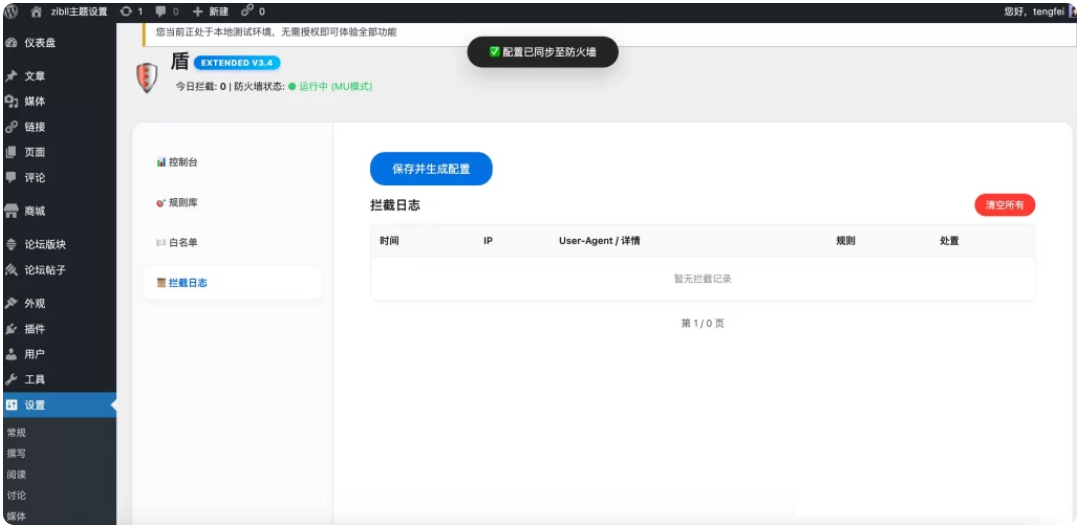Viewport: 1079px width, 528px height.
Task: Go to 插件 in sidebar menu
Action: (x=34, y=329)
